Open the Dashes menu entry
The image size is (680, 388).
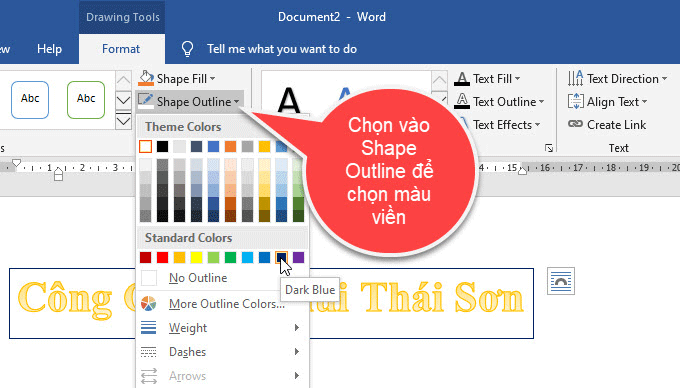click(221, 352)
